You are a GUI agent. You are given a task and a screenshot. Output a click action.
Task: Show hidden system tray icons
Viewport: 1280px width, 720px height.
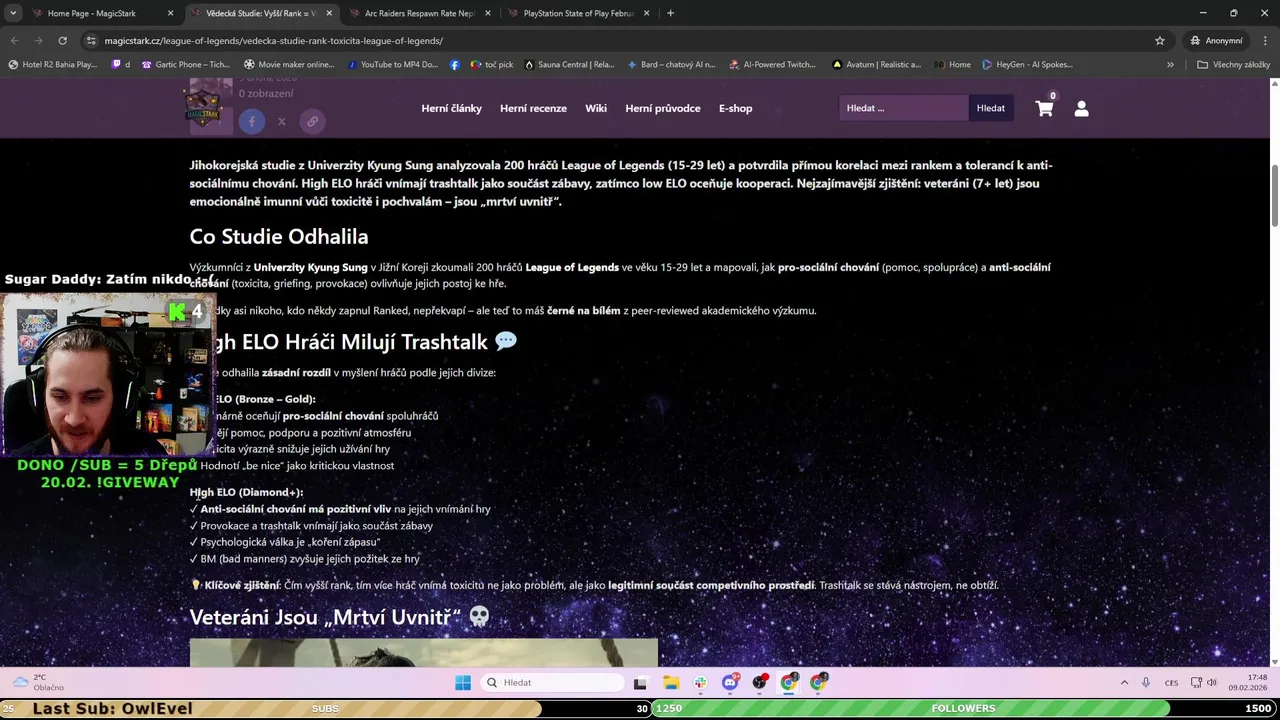click(x=1124, y=683)
